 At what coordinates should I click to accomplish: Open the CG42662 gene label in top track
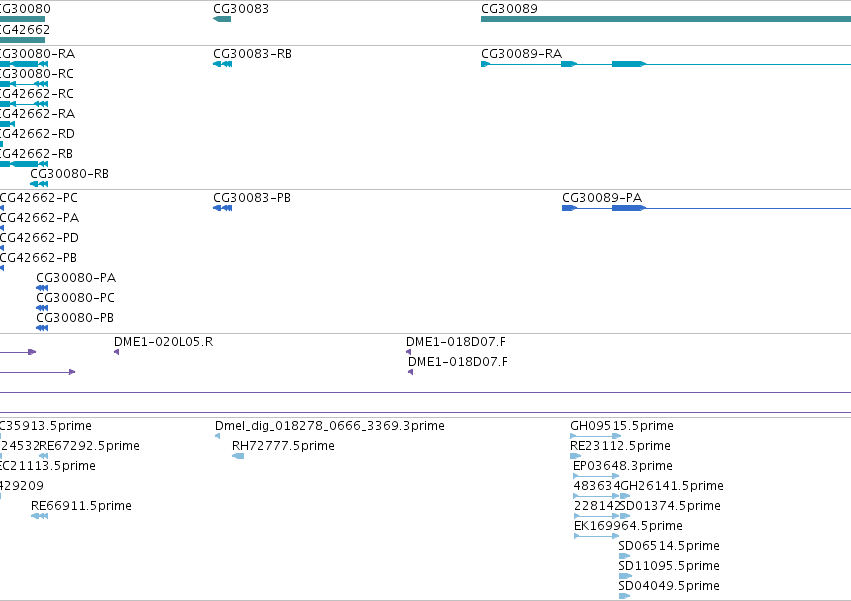click(x=24, y=29)
